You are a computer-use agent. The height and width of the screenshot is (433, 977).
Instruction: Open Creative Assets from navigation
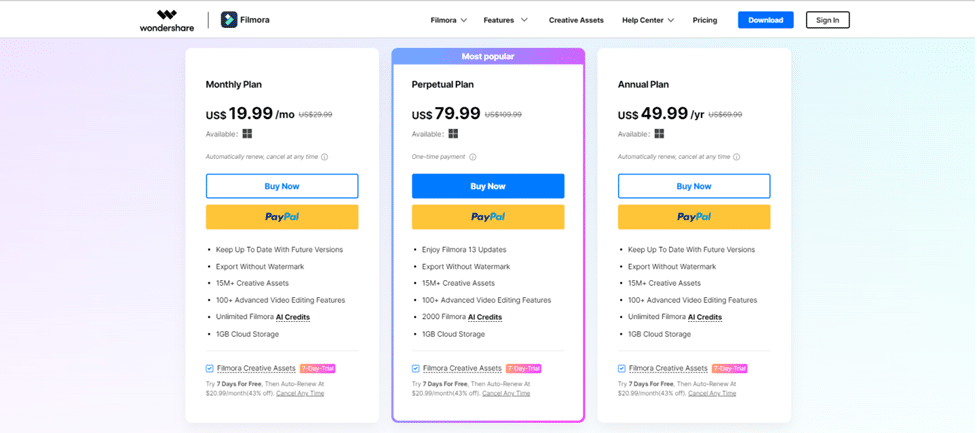point(576,20)
